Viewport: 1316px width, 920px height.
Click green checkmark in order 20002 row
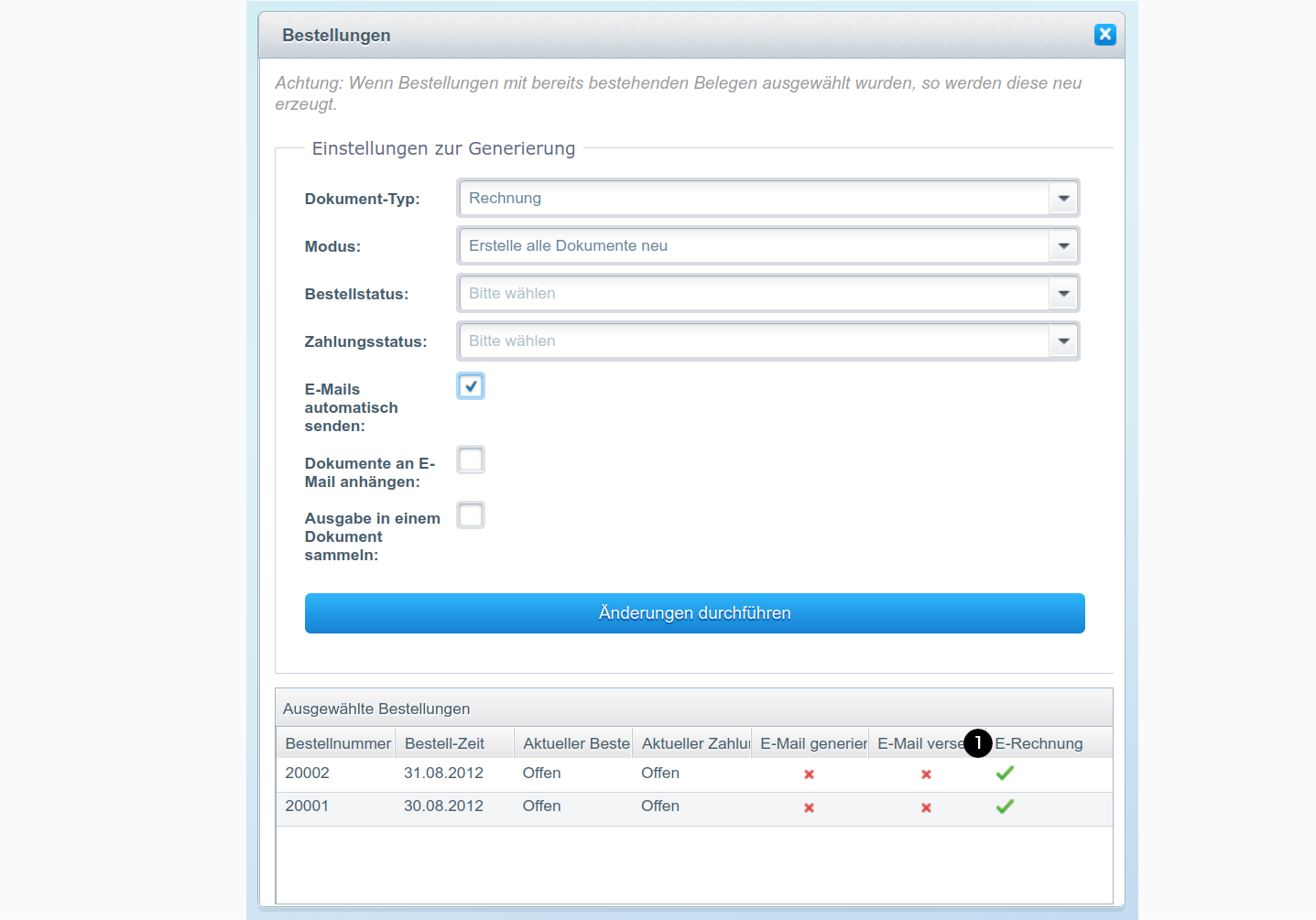1005,774
